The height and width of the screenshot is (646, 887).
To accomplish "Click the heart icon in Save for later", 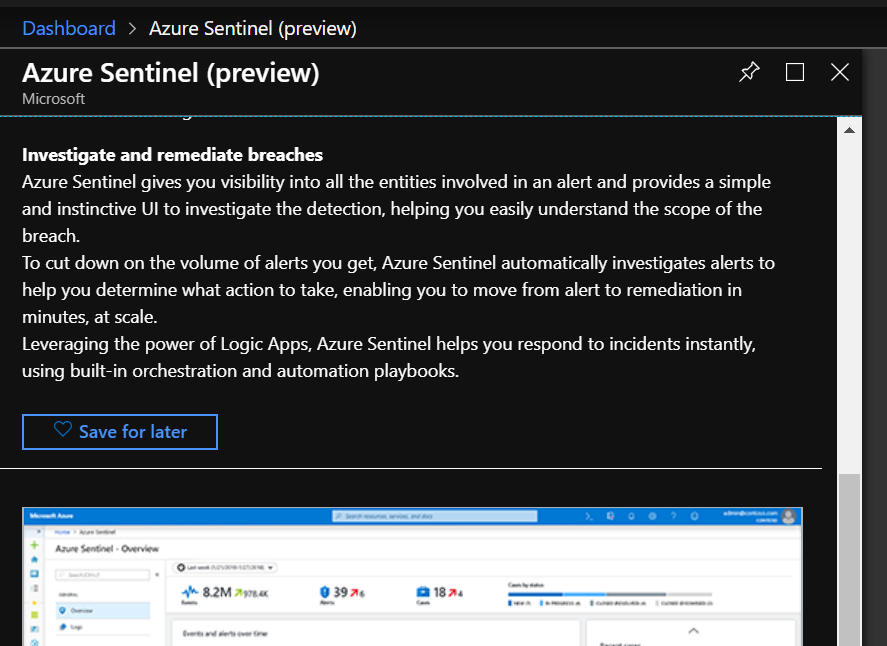I will [x=63, y=431].
